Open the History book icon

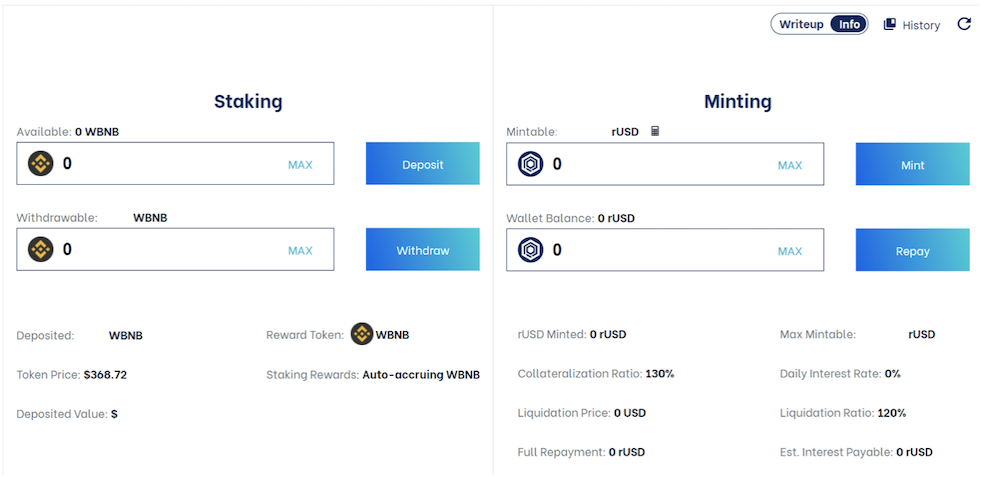[x=890, y=24]
